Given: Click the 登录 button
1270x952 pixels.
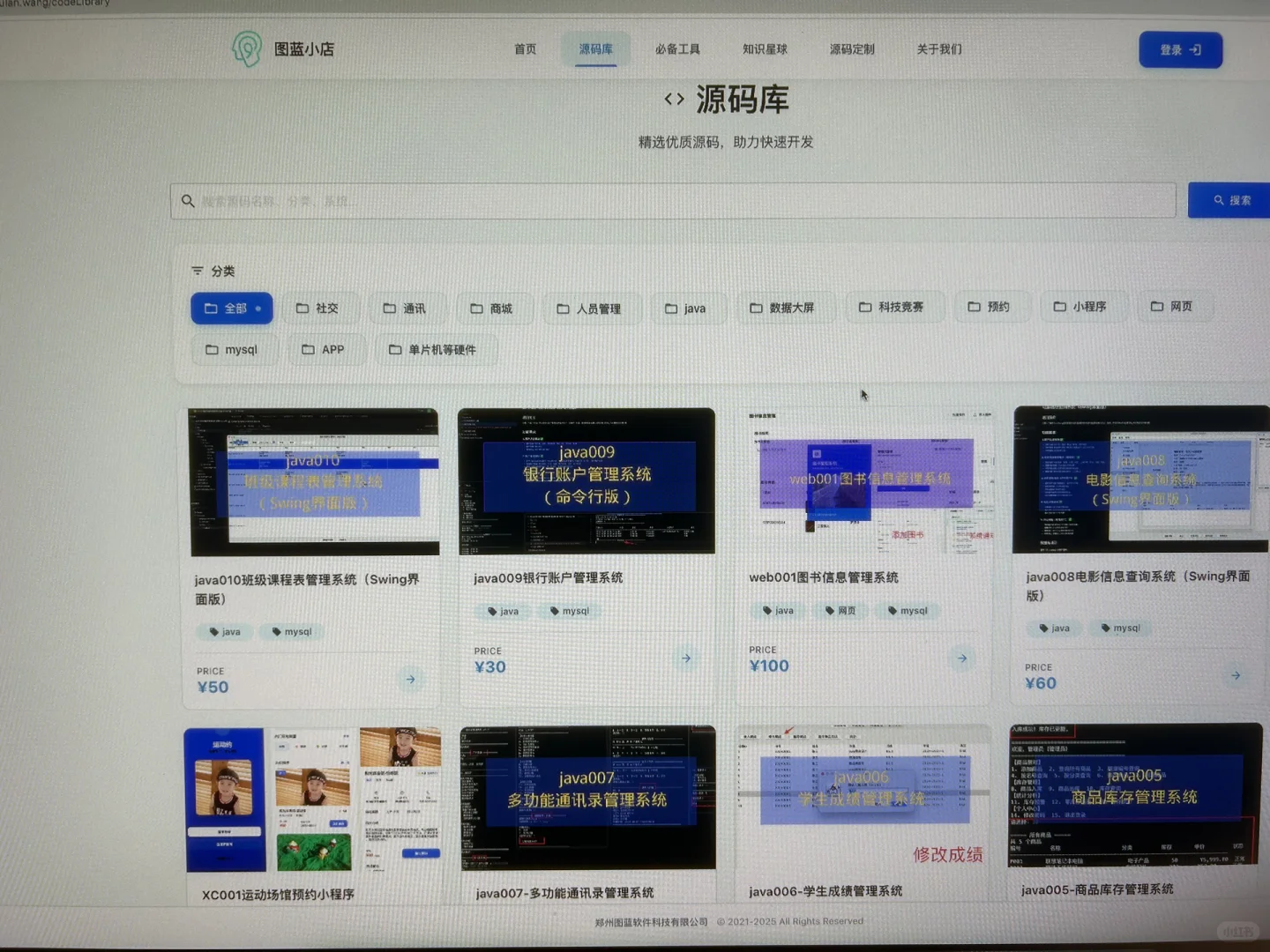Looking at the screenshot, I should (1180, 49).
